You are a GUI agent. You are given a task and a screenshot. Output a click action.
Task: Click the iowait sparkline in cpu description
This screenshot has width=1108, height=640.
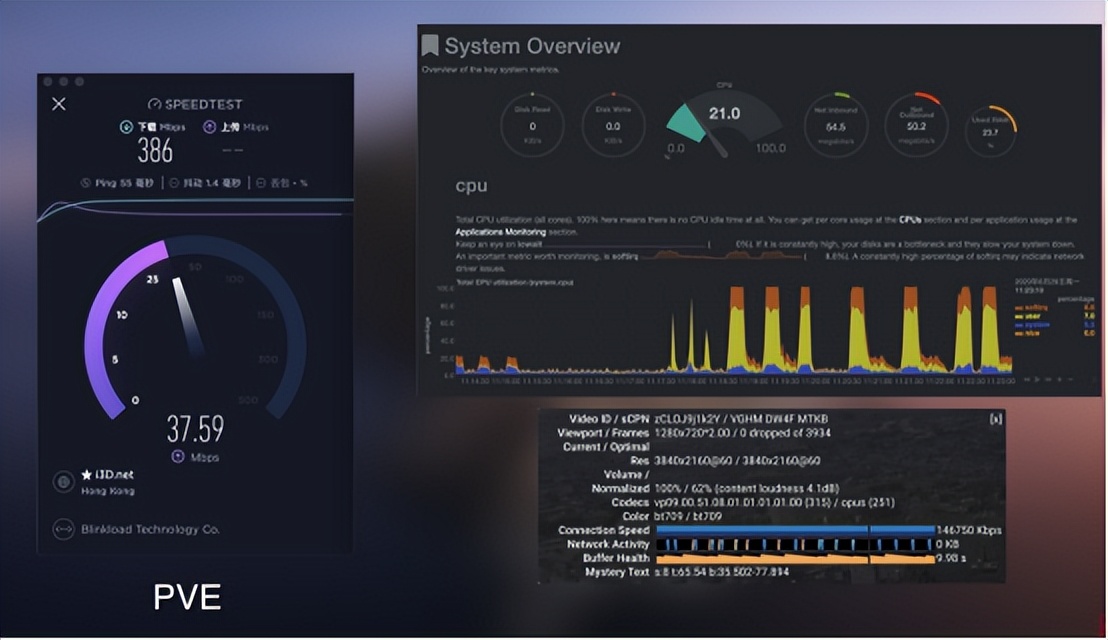pyautogui.click(x=627, y=244)
